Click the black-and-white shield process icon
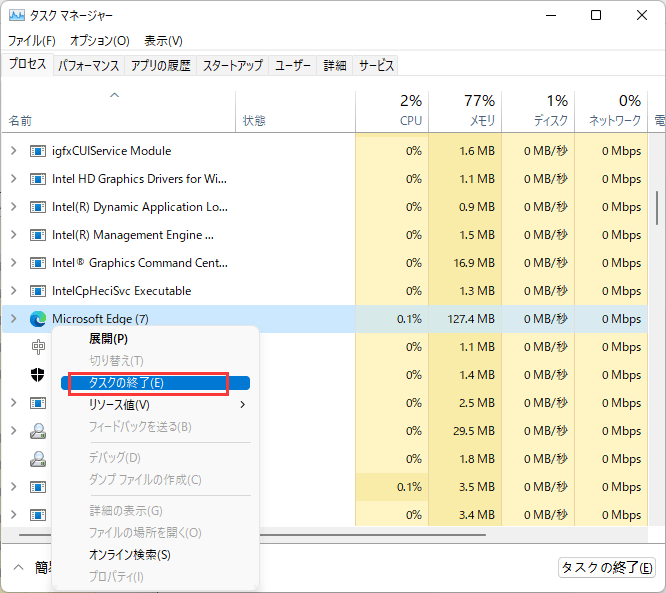The width and height of the screenshot is (666, 593). [38, 375]
